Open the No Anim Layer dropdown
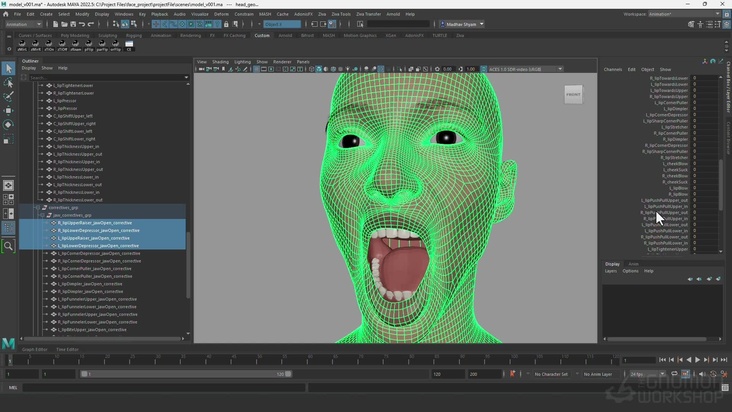 coord(598,374)
